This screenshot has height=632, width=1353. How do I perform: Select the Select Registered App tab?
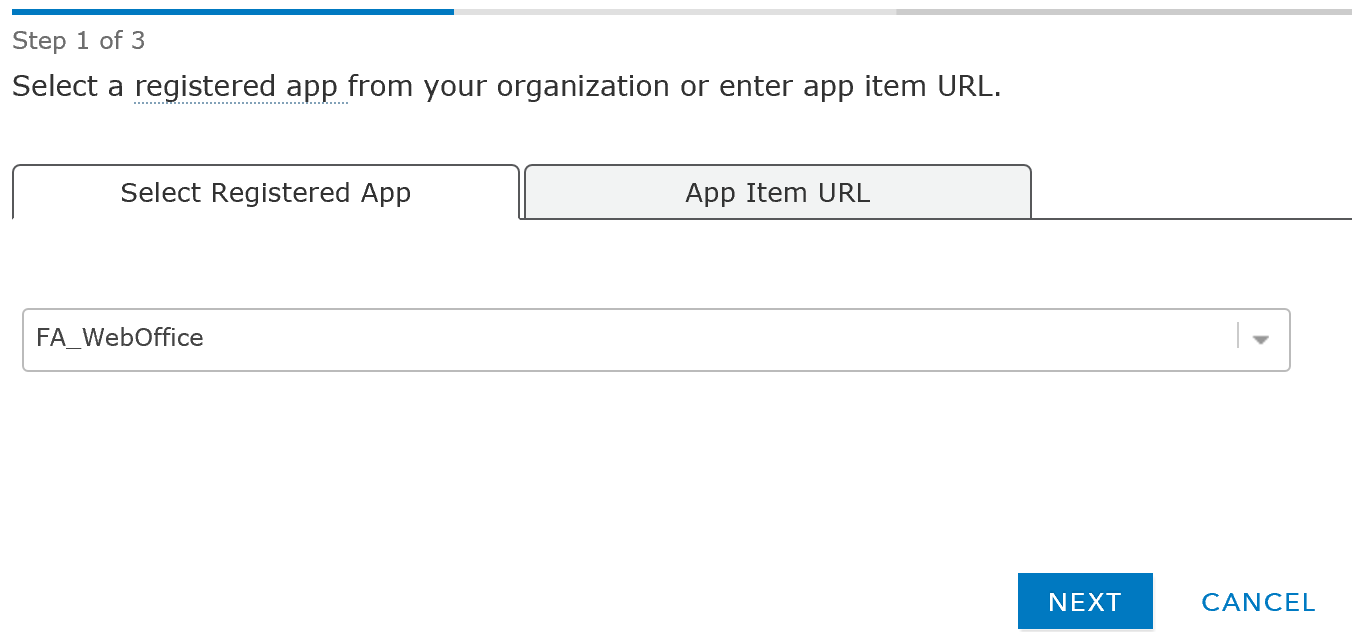(265, 192)
